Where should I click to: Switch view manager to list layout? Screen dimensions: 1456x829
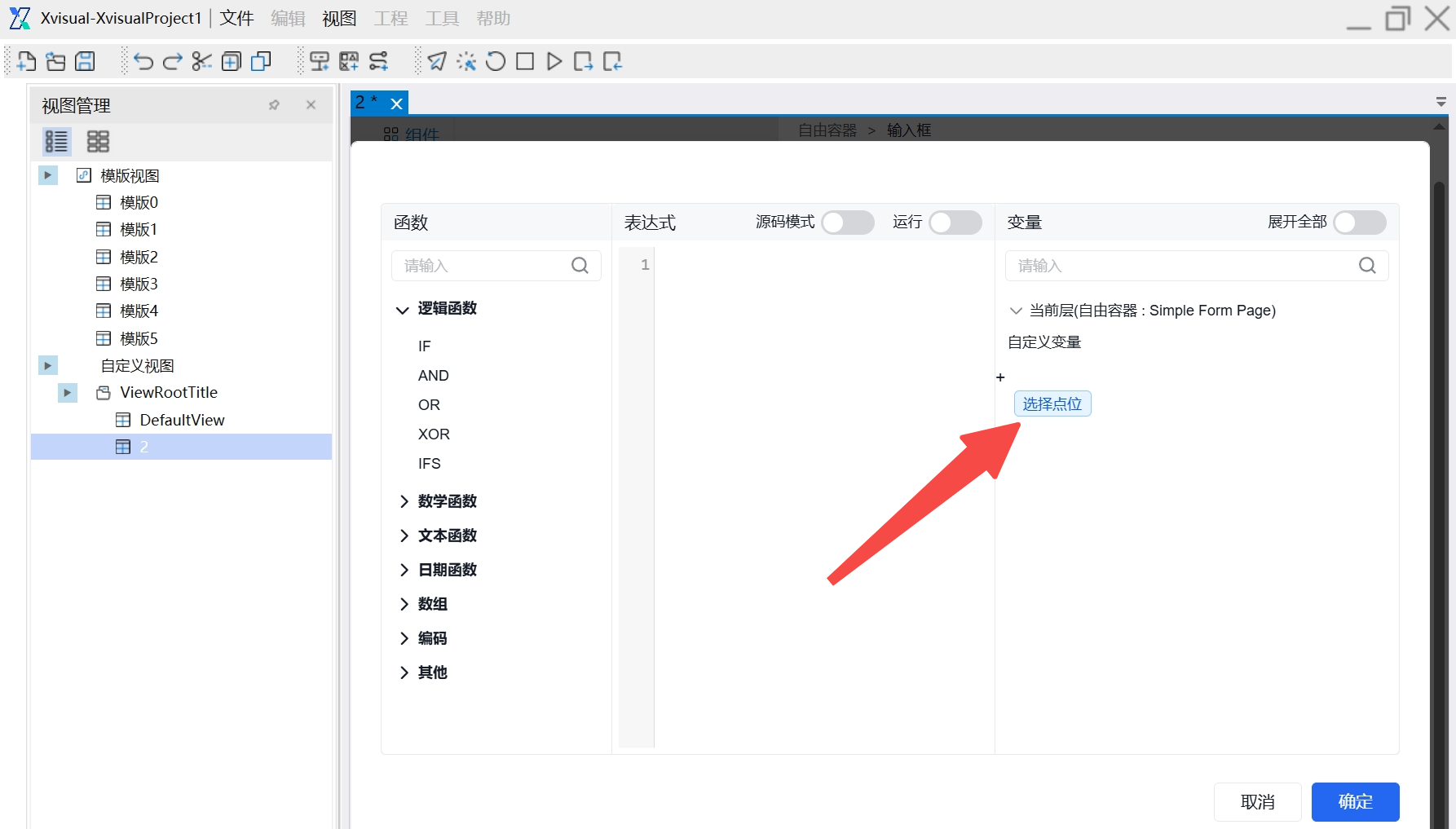56,141
